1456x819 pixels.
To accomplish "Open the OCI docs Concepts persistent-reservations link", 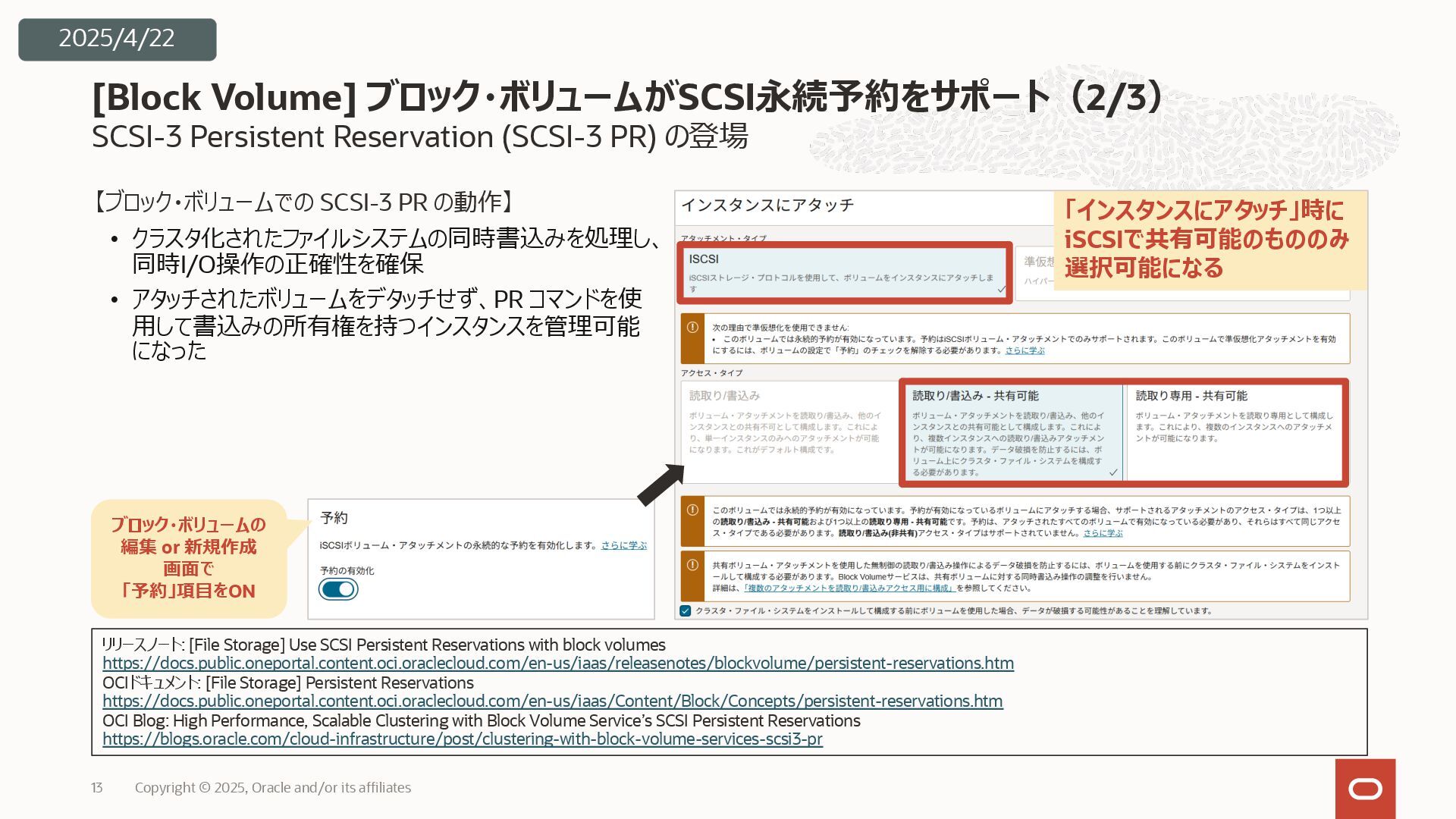I will [x=552, y=701].
